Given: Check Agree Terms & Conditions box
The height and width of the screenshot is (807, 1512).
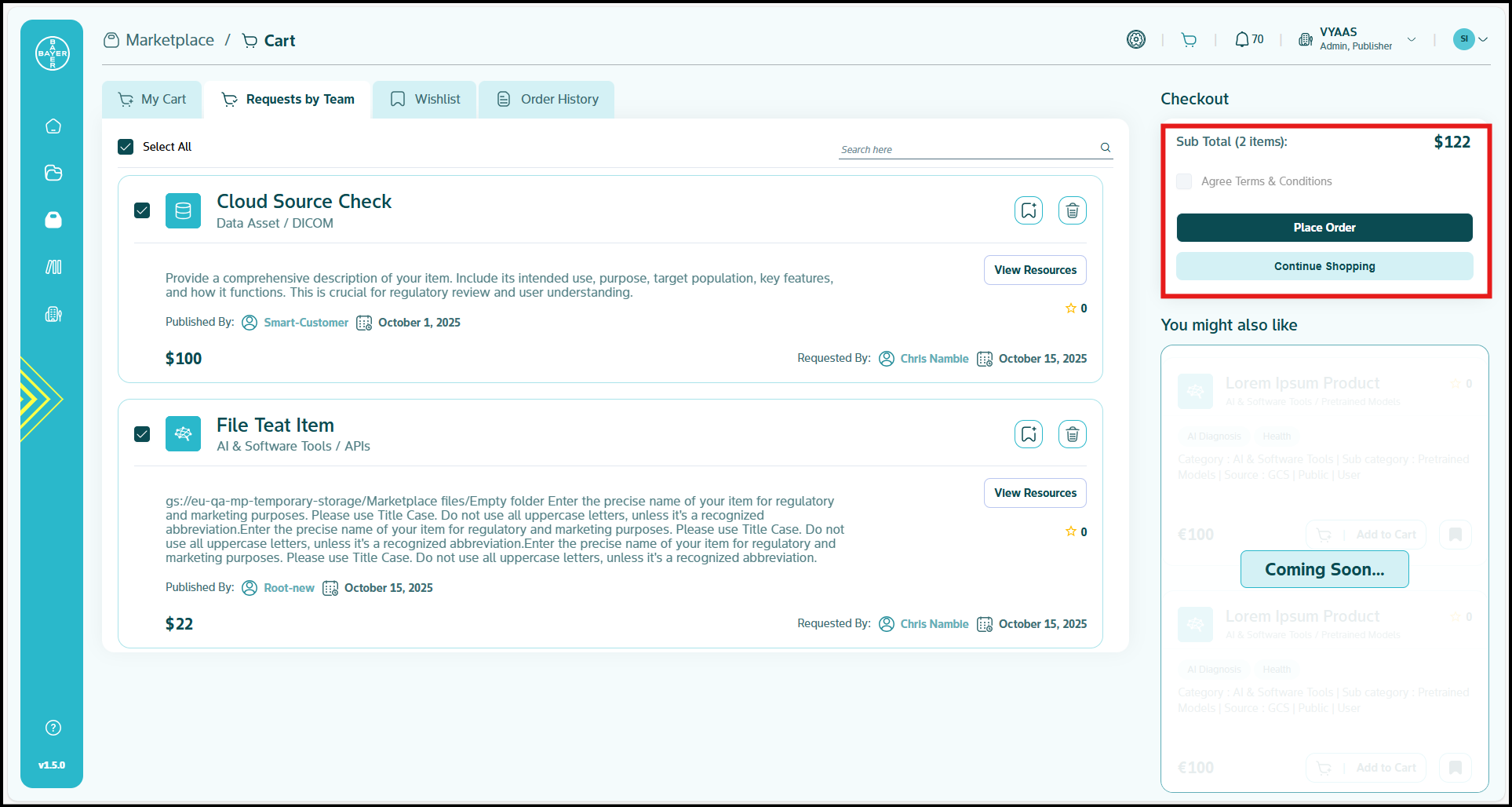Looking at the screenshot, I should click(x=1184, y=181).
